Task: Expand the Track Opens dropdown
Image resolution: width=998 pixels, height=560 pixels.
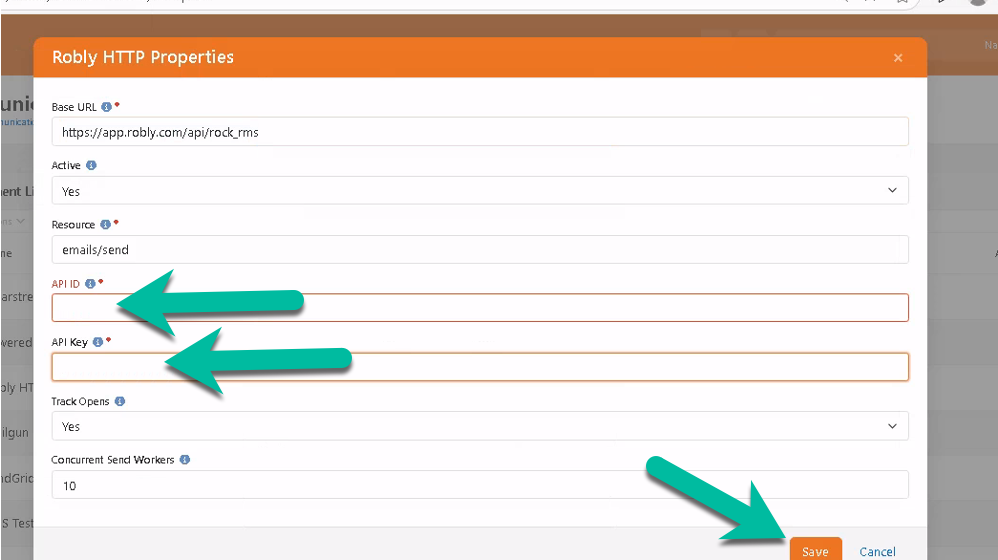Action: tap(480, 426)
